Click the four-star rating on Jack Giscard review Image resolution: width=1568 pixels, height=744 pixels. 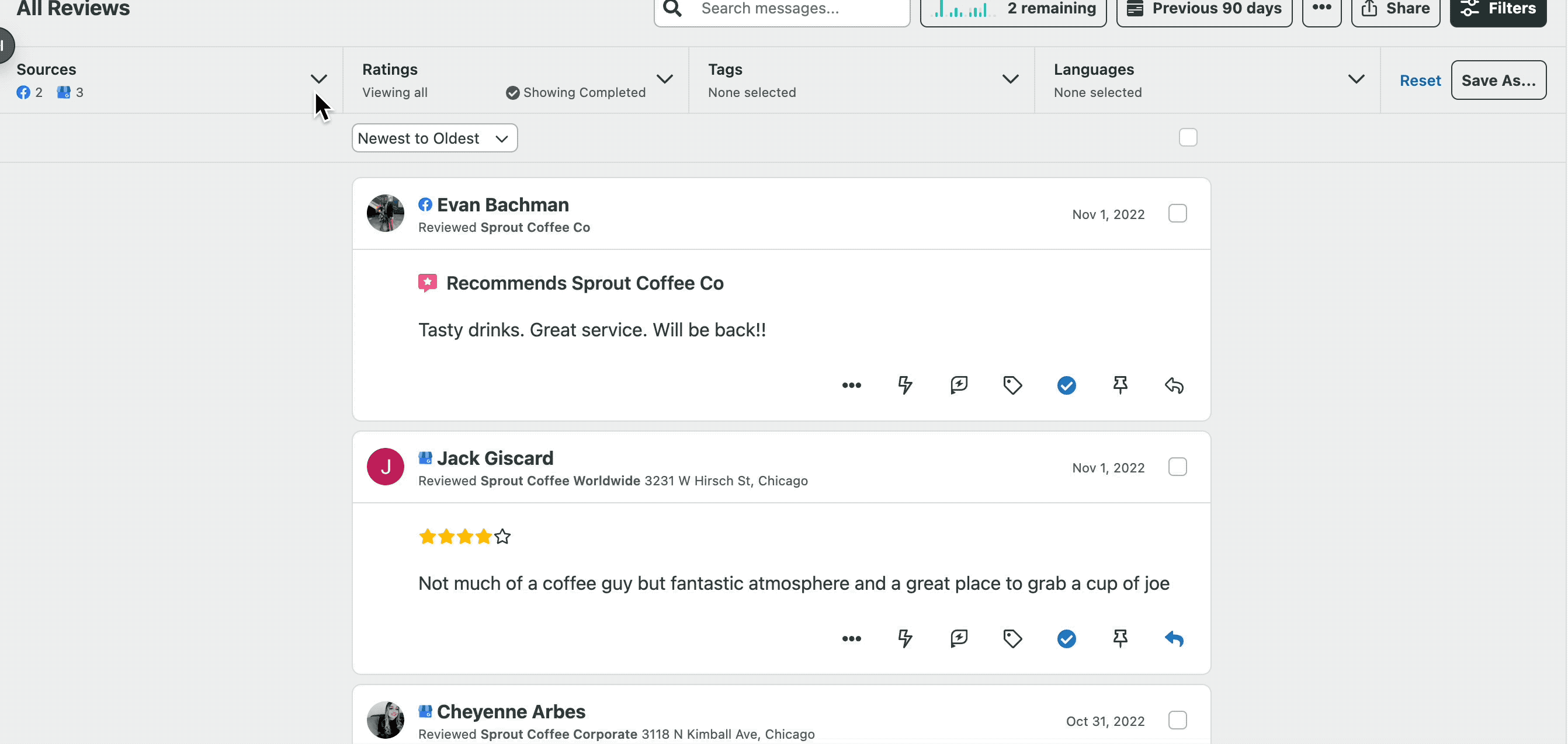(464, 536)
